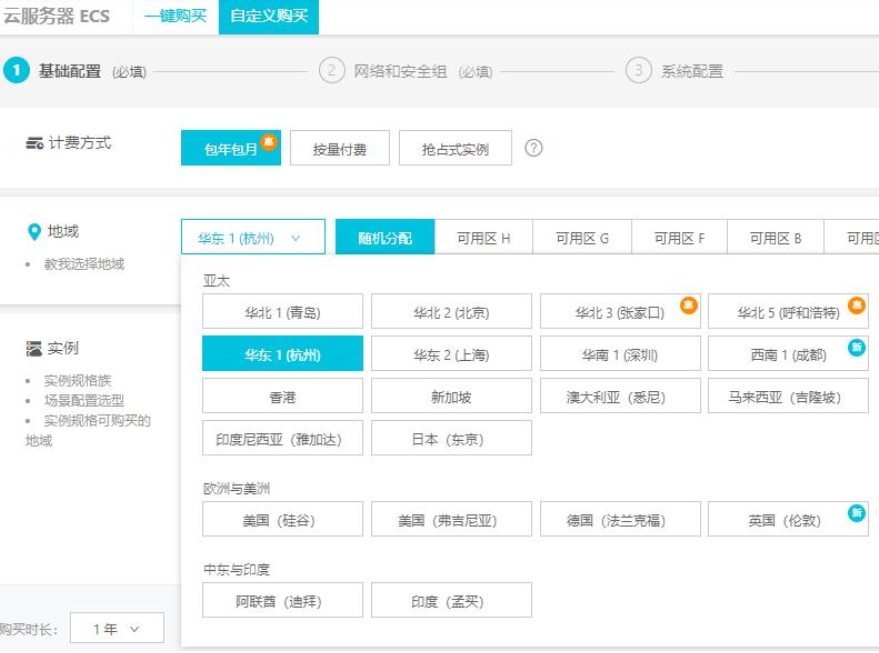Click the 计费方式 billing icon
Image resolution: width=879 pixels, height=653 pixels.
coord(34,143)
